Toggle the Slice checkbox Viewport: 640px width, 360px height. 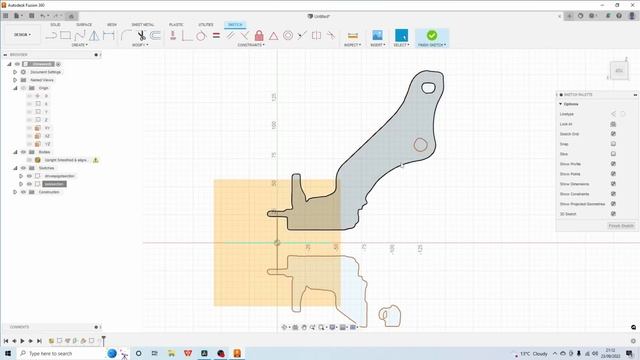(613, 154)
